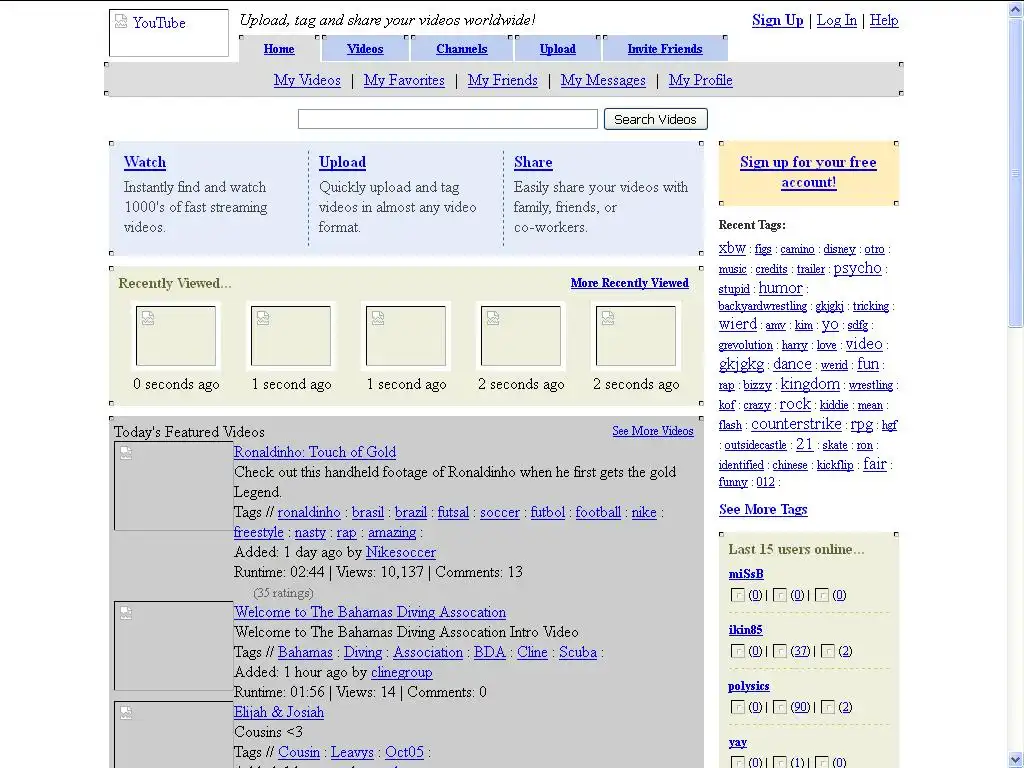The image size is (1024, 768).
Task: Go to My Videos
Action: pyautogui.click(x=307, y=80)
